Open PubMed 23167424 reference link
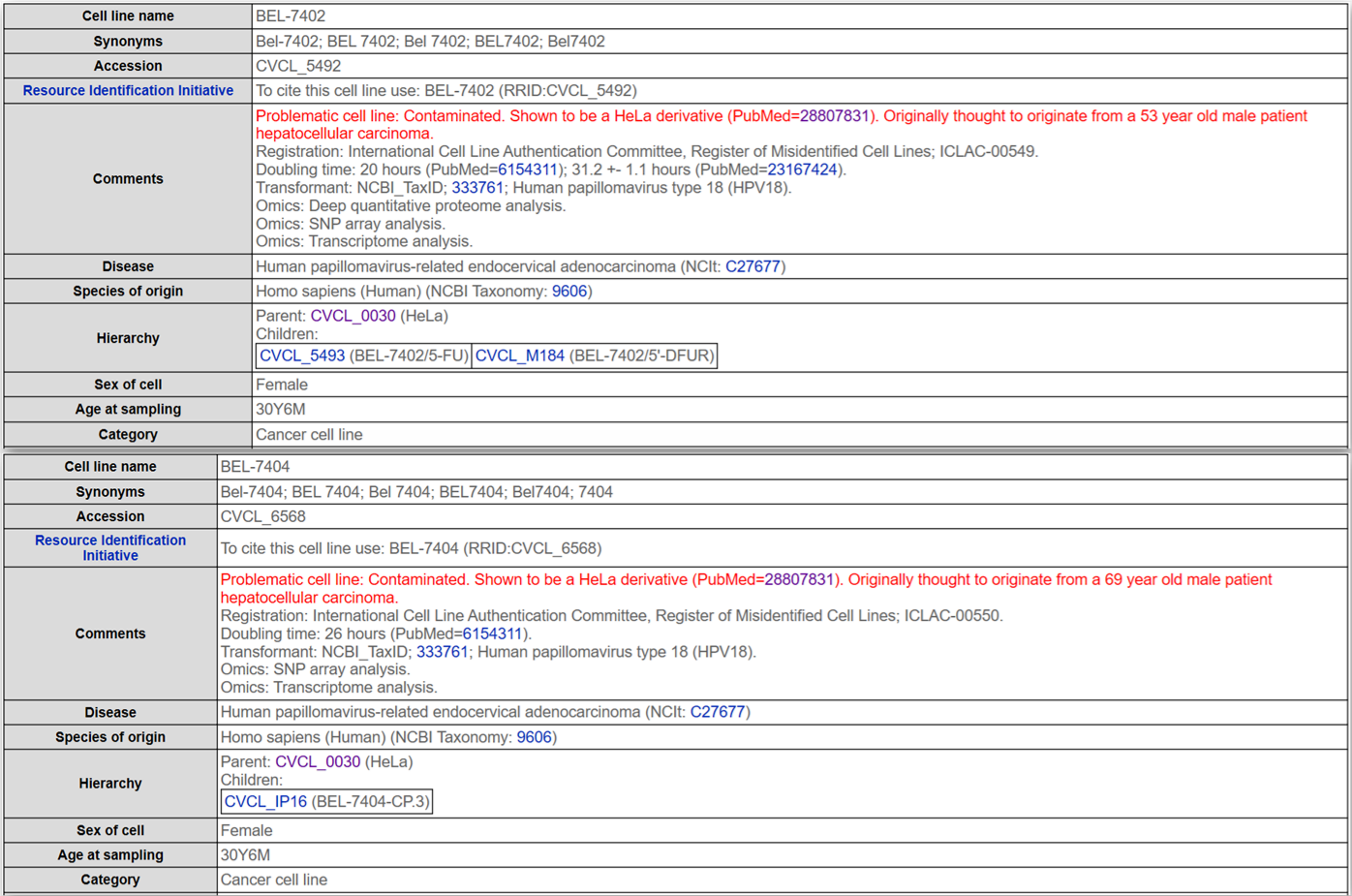 click(802, 170)
